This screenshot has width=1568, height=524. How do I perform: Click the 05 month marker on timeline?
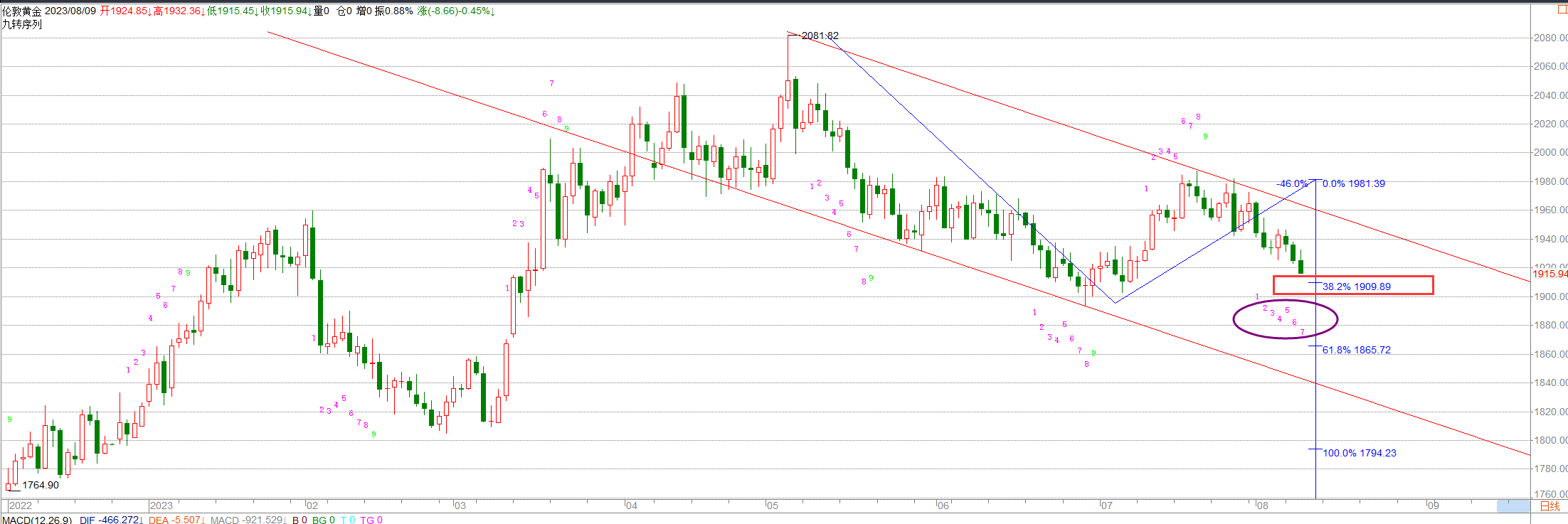tap(772, 506)
